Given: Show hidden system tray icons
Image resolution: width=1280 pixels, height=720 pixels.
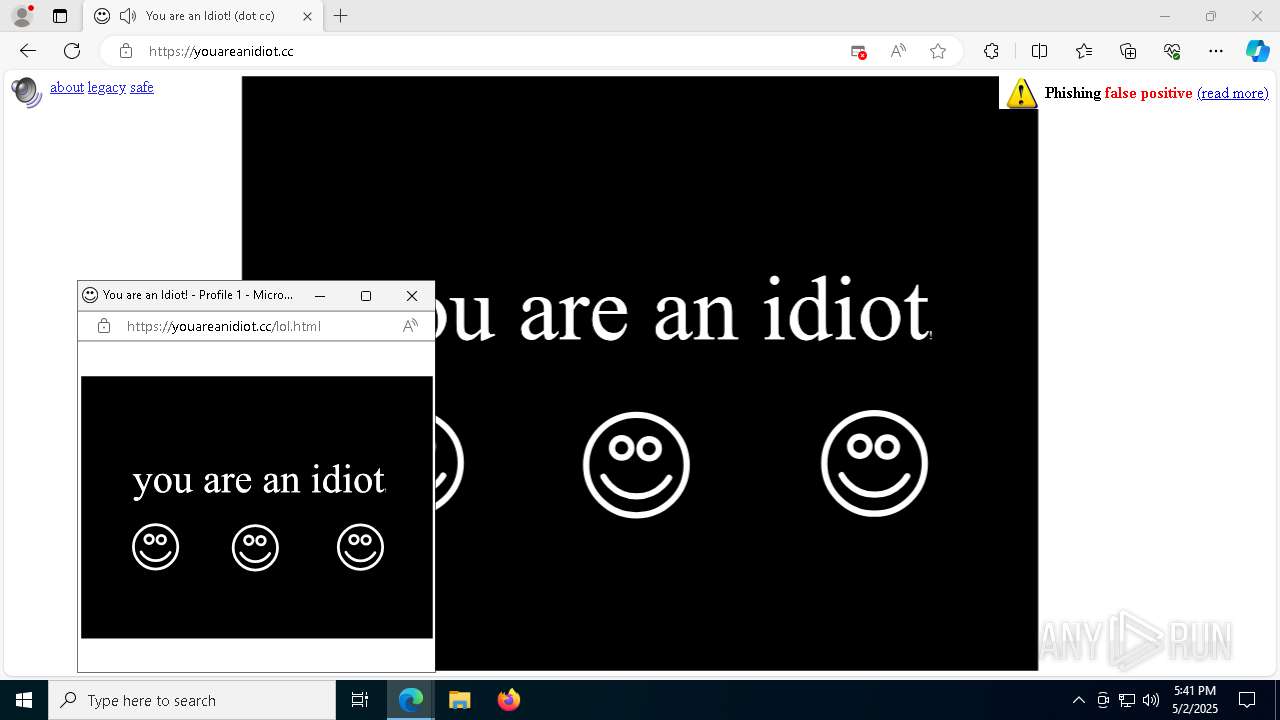Looking at the screenshot, I should click(1078, 700).
